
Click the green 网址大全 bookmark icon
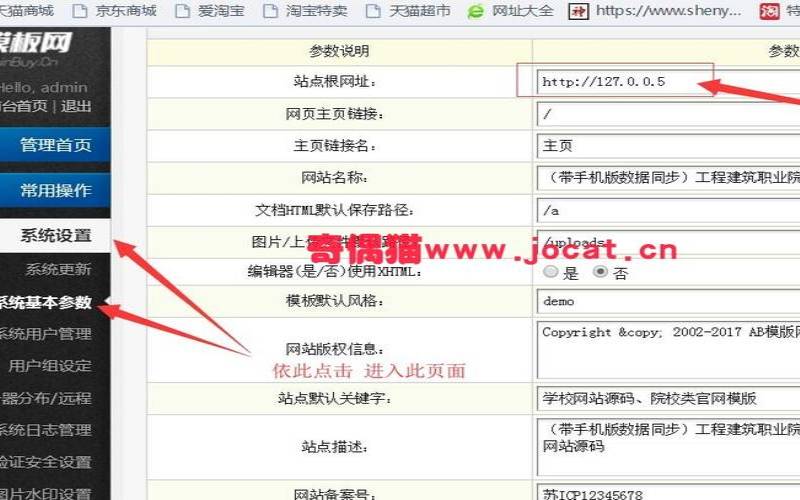coord(476,11)
